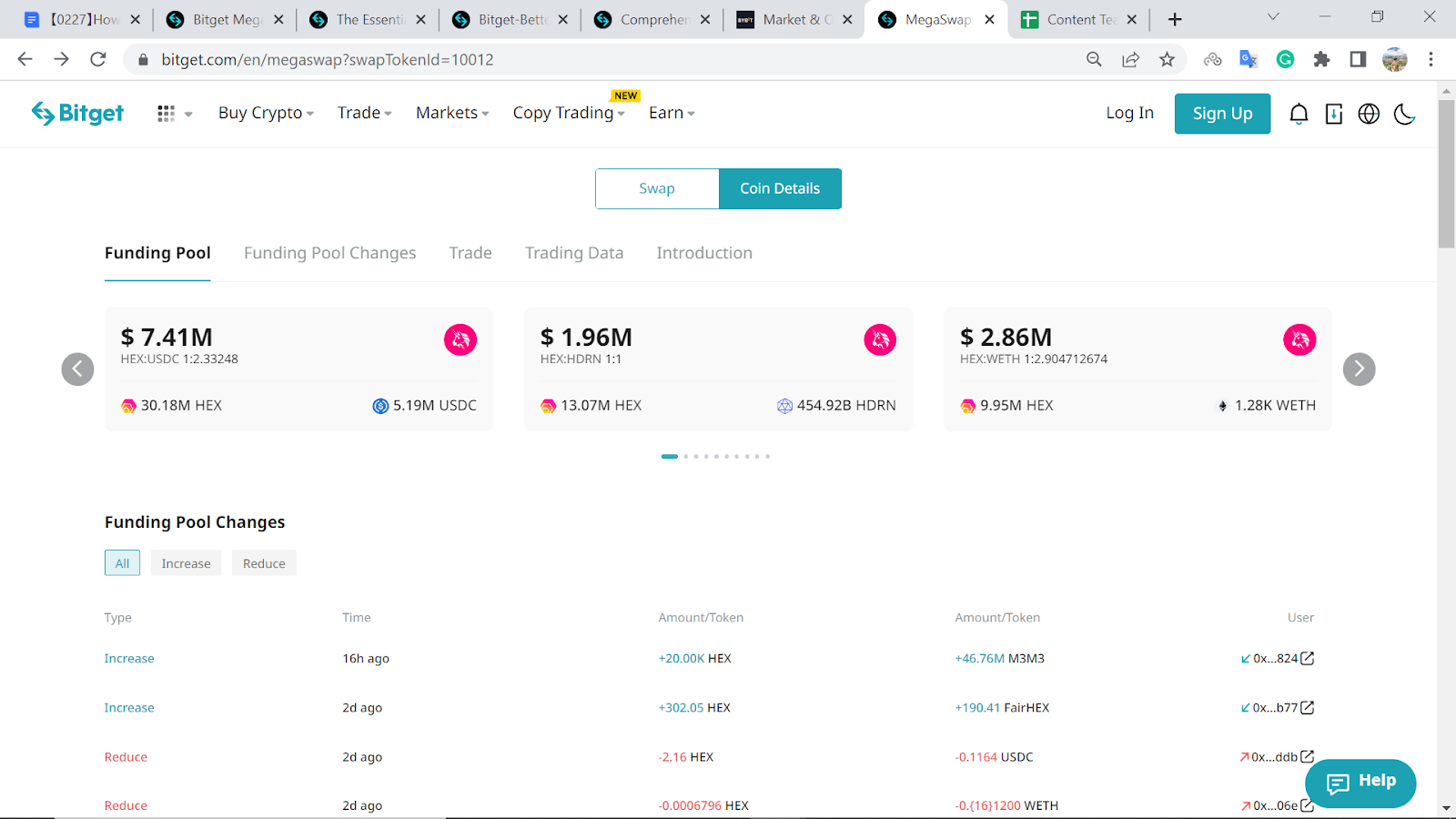Select the Reduce filter
Viewport: 1456px width, 819px height.
264,563
